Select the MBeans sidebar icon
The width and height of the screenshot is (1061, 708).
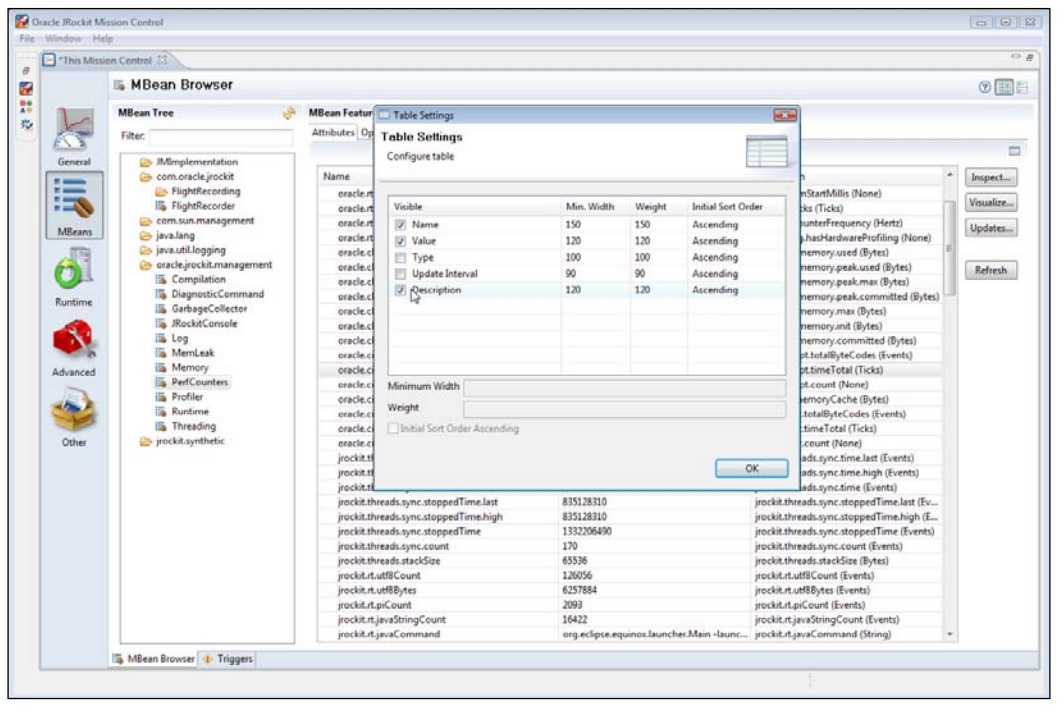tap(75, 200)
